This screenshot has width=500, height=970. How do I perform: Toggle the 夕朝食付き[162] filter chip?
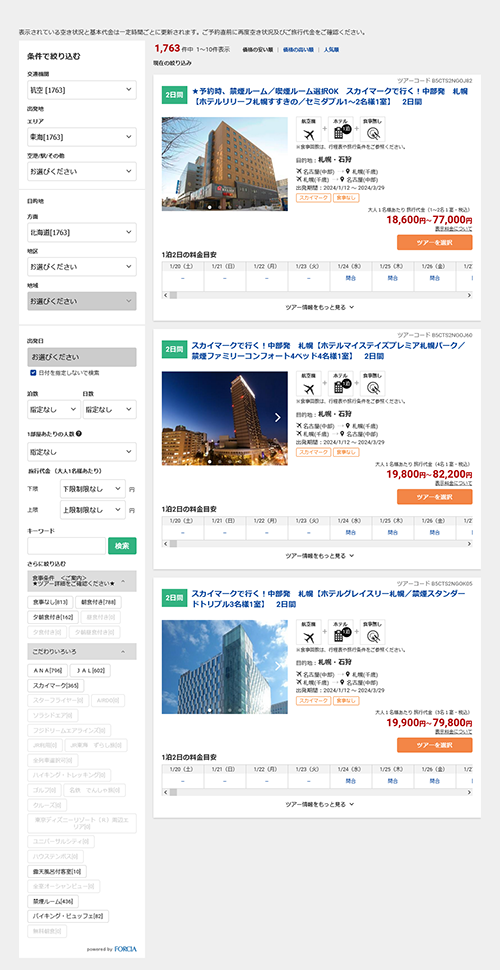[53, 617]
